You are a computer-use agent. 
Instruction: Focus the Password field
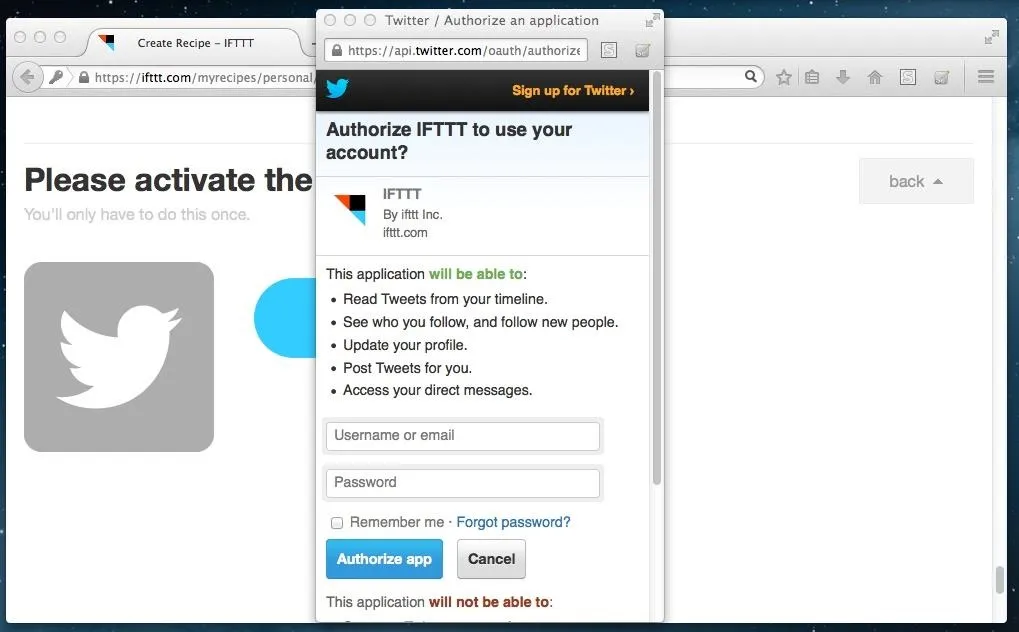(463, 483)
